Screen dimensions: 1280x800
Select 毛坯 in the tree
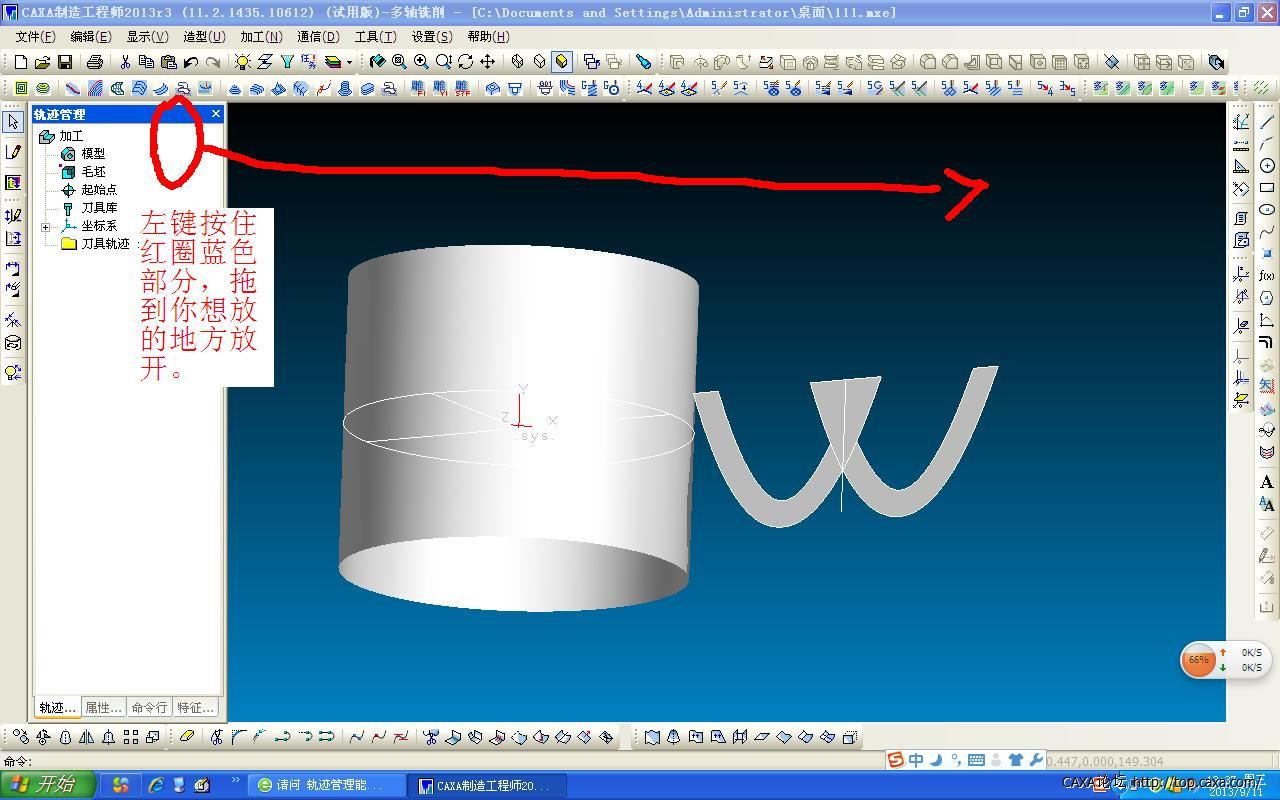click(x=93, y=172)
